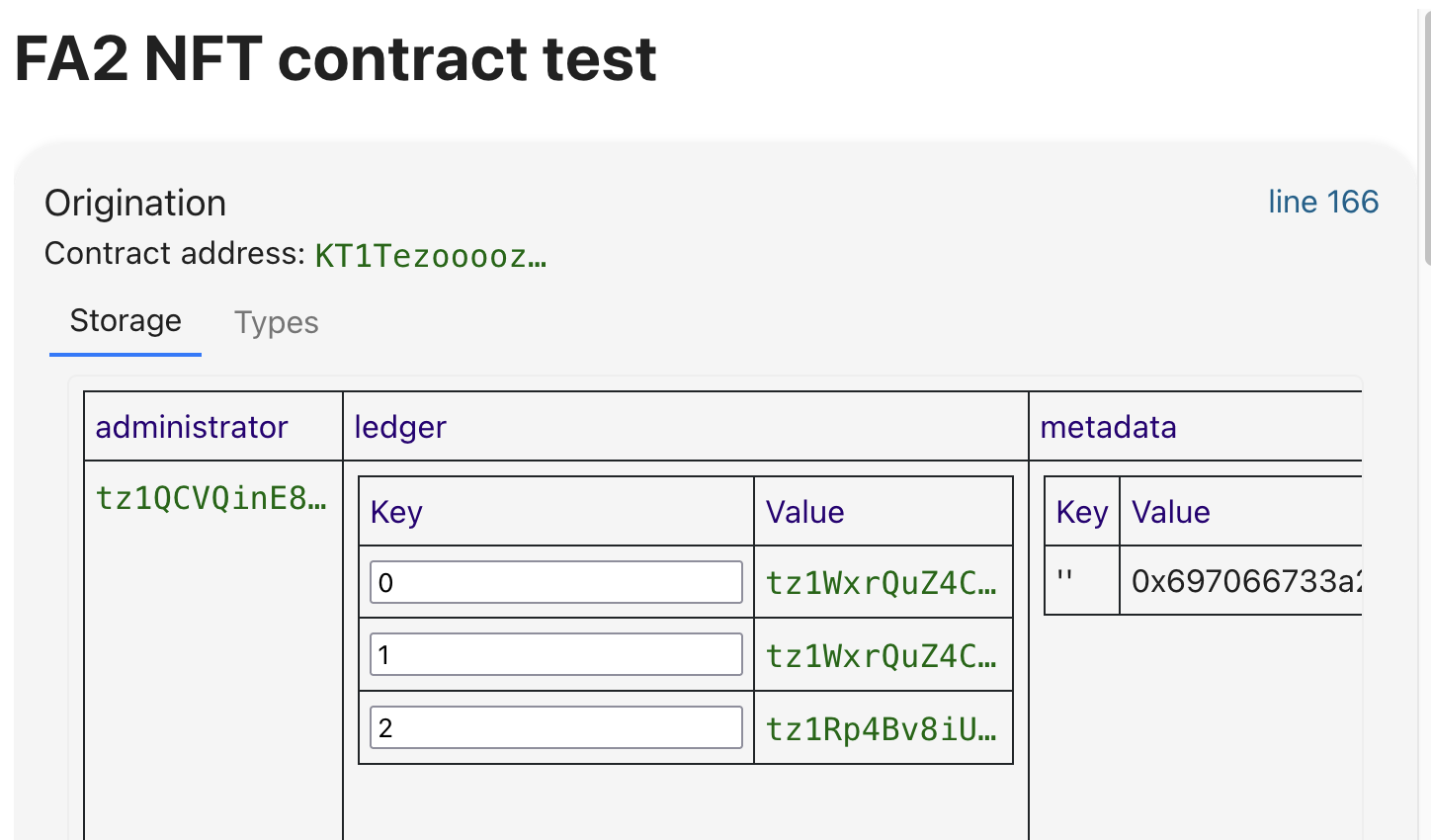Select the Storage tab
This screenshot has height=840, width=1431.
pos(126,321)
